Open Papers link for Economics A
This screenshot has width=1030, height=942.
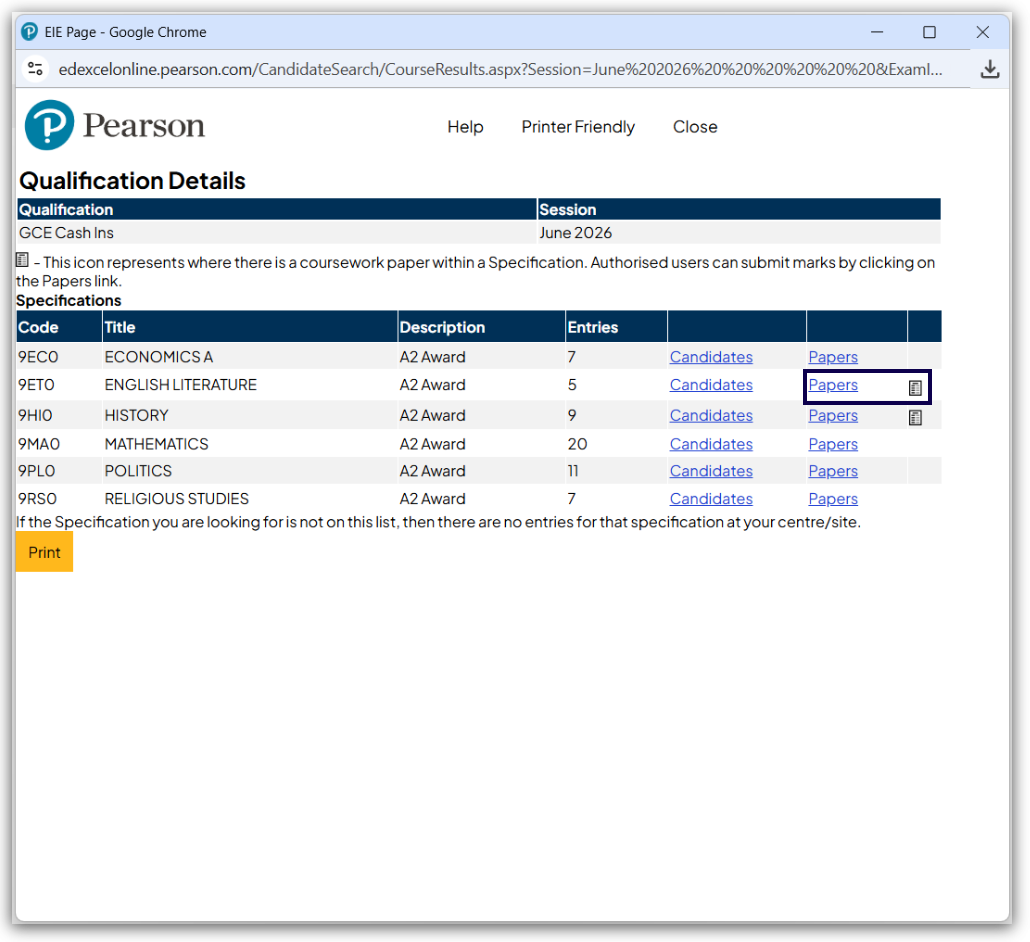[x=833, y=357]
